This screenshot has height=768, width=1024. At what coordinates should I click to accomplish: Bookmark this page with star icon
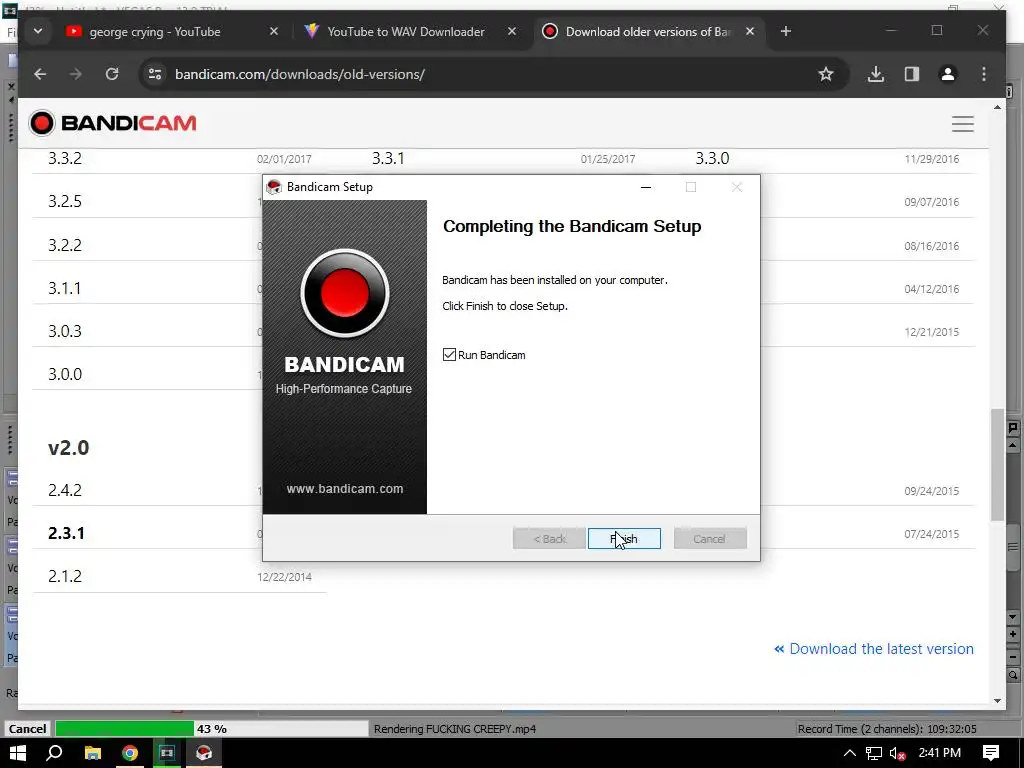(826, 74)
